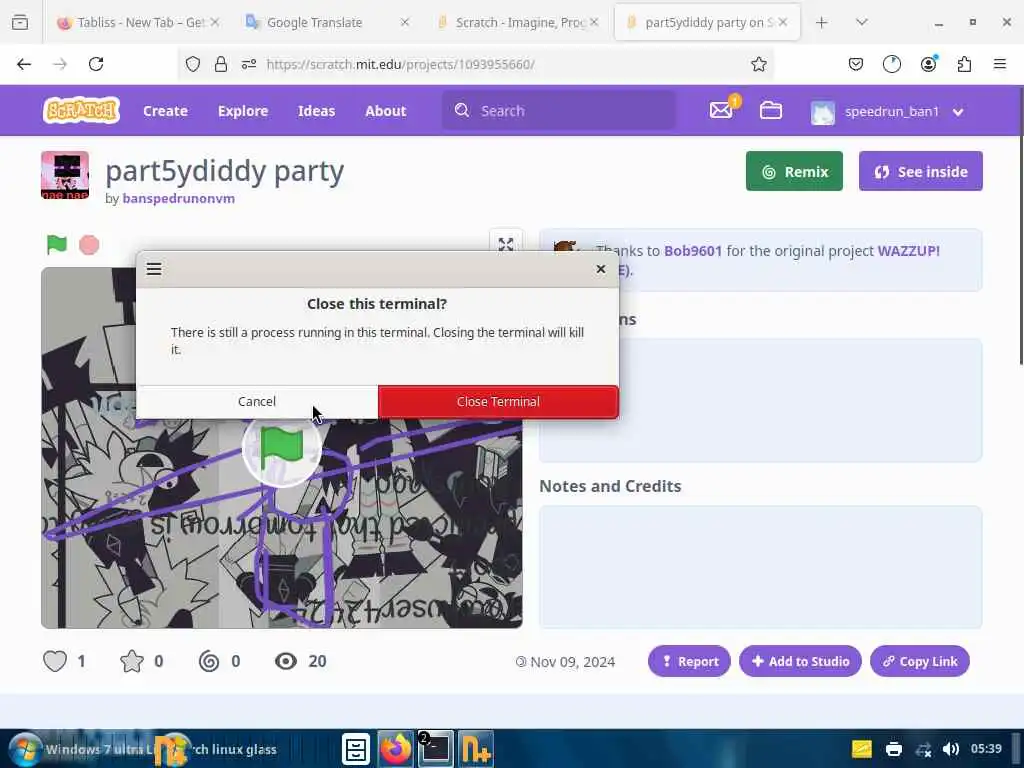Report this project
Screen dimensions: 1024x768
point(689,661)
